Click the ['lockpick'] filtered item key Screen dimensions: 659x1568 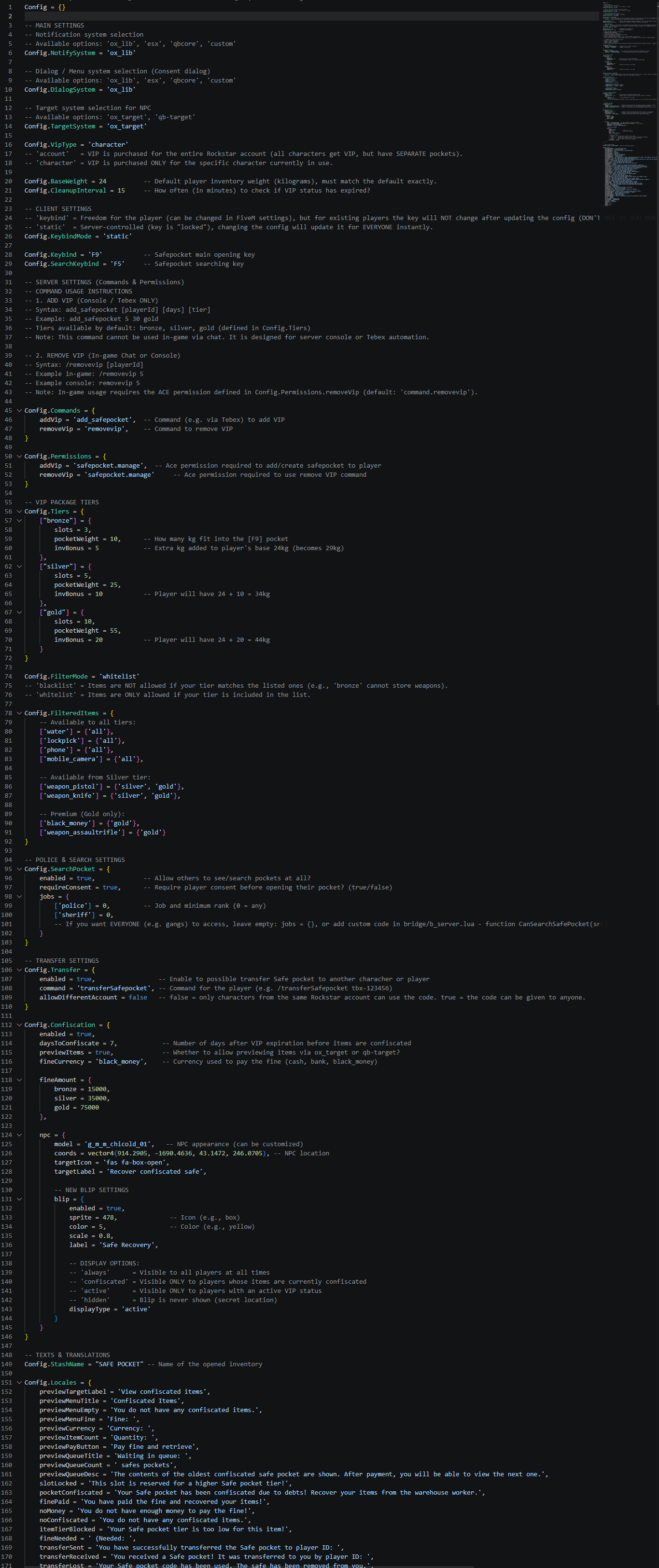point(61,741)
